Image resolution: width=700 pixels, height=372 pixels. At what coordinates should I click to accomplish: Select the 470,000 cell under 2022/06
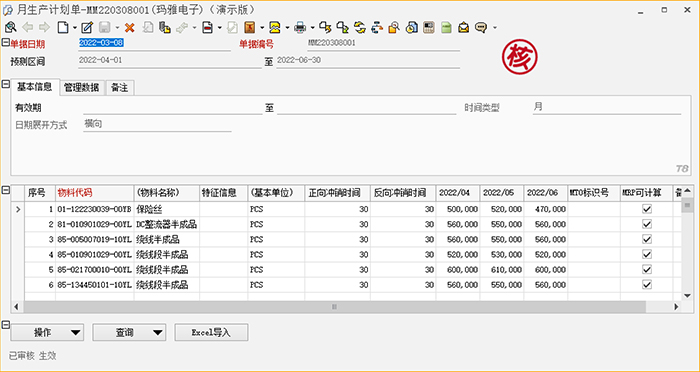point(546,209)
